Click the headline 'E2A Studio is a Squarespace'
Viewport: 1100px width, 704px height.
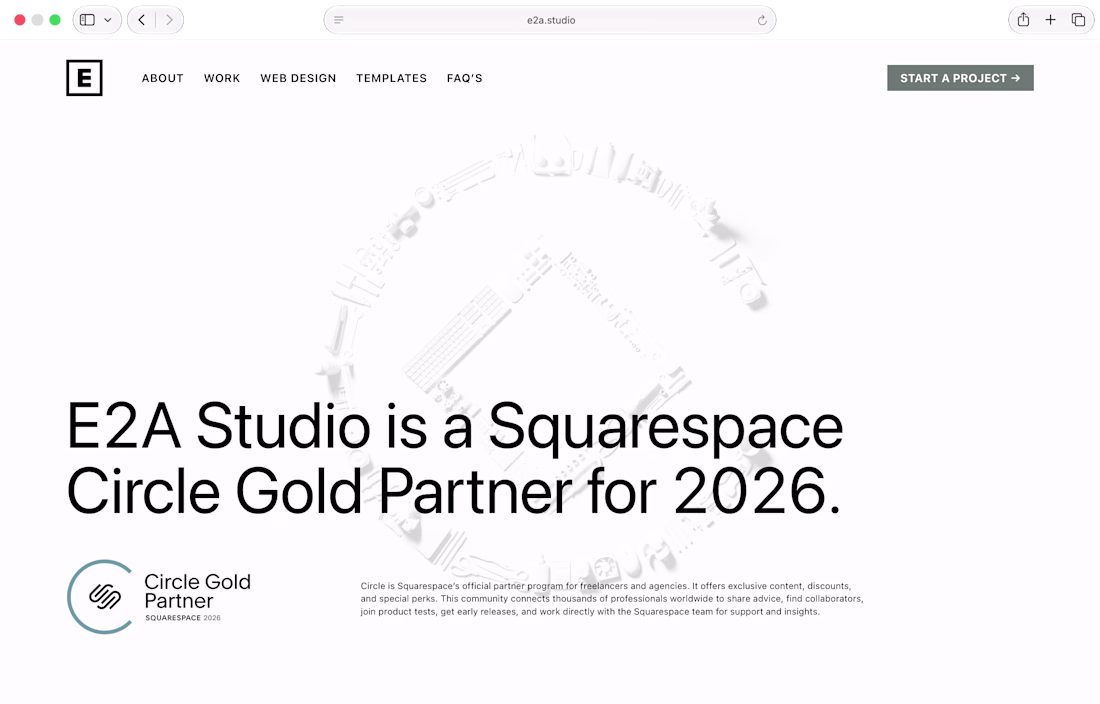455,426
